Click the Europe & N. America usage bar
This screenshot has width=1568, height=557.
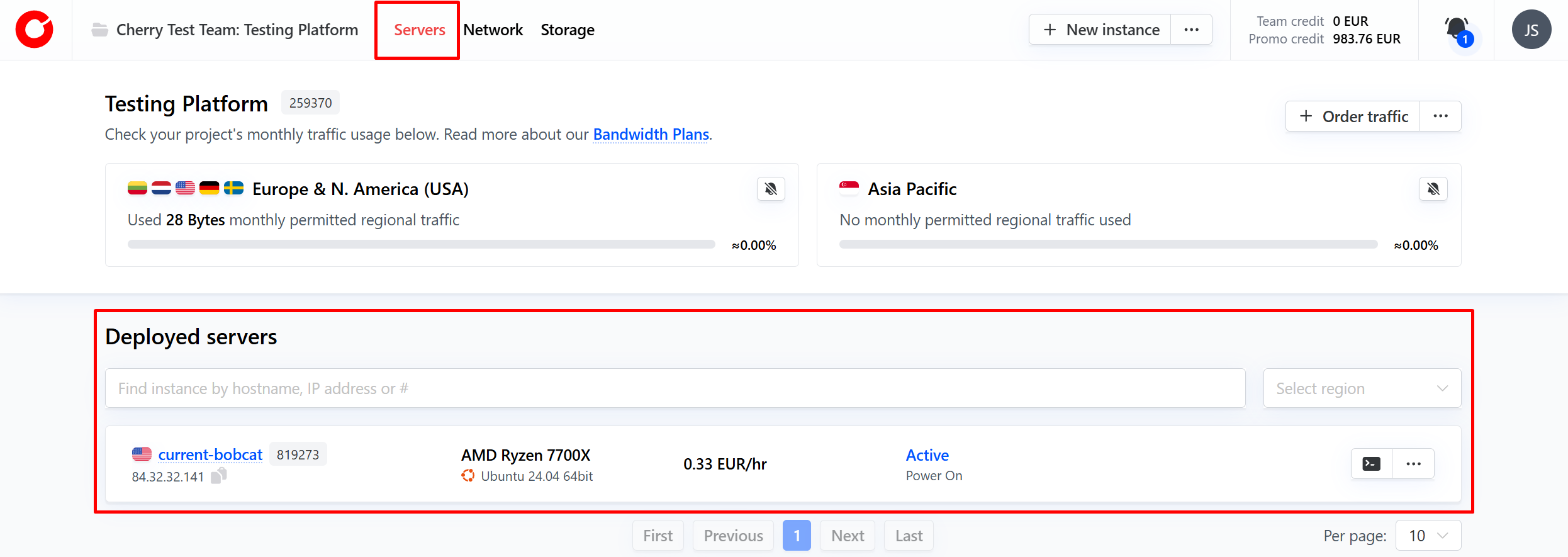(x=421, y=244)
